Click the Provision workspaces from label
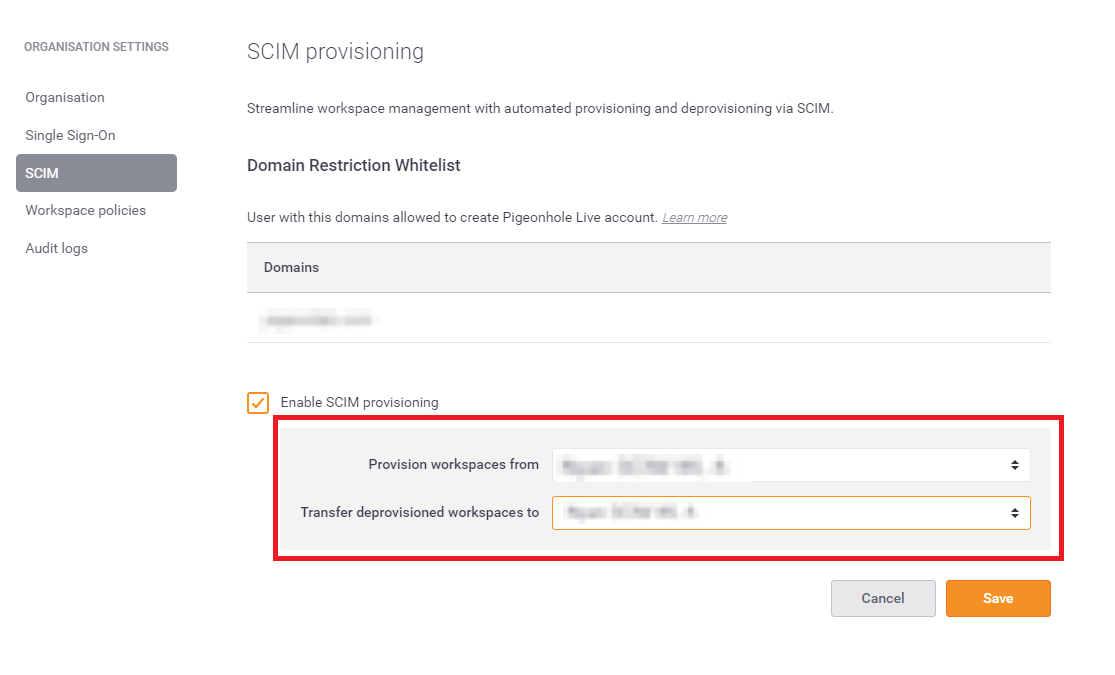This screenshot has height=675, width=1115. 453,464
